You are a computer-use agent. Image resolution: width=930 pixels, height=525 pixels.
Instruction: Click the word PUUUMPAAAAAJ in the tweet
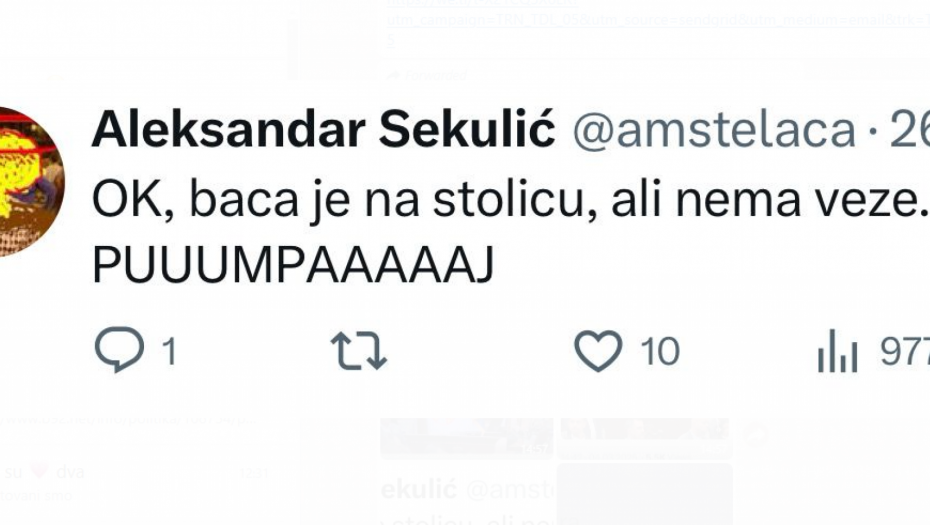click(293, 265)
